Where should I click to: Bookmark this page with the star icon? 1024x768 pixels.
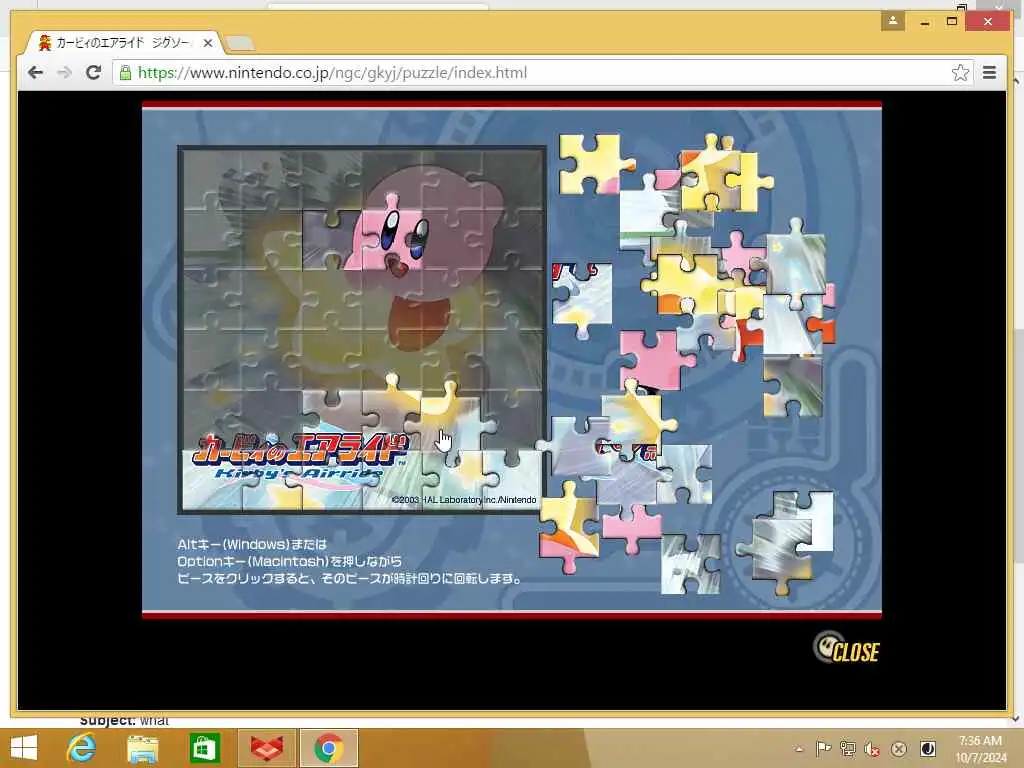pos(959,72)
